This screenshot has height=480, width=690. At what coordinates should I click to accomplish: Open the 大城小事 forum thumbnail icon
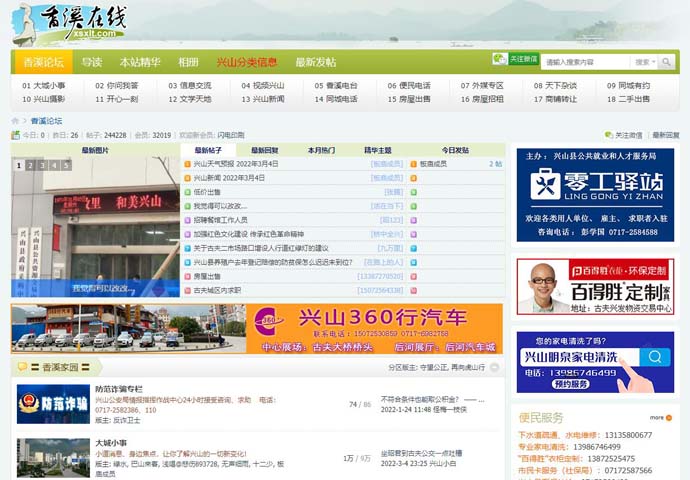pos(52,457)
